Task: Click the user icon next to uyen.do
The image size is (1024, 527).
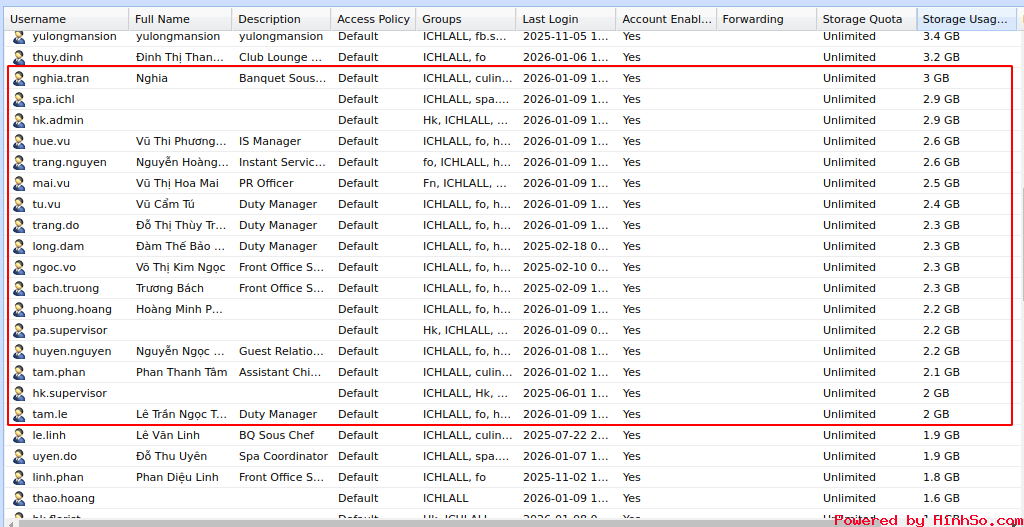Action: 19,456
